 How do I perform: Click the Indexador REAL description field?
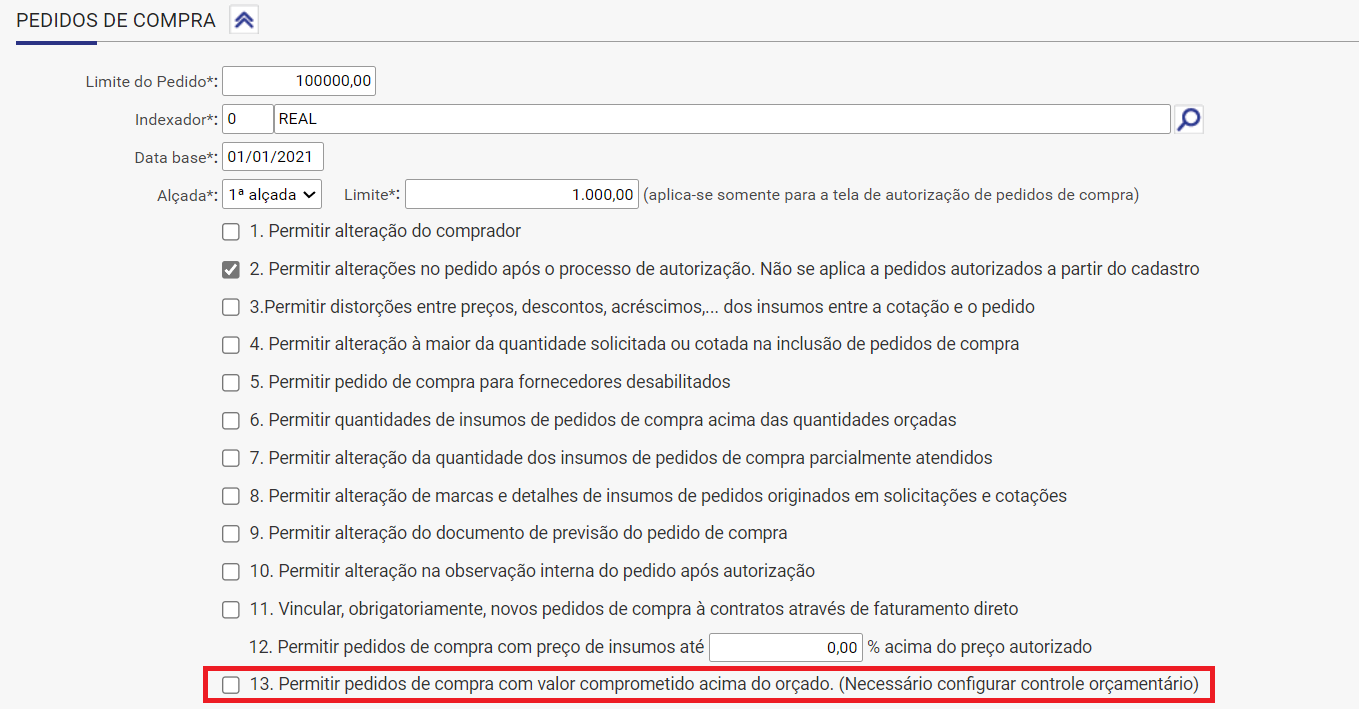click(x=722, y=119)
